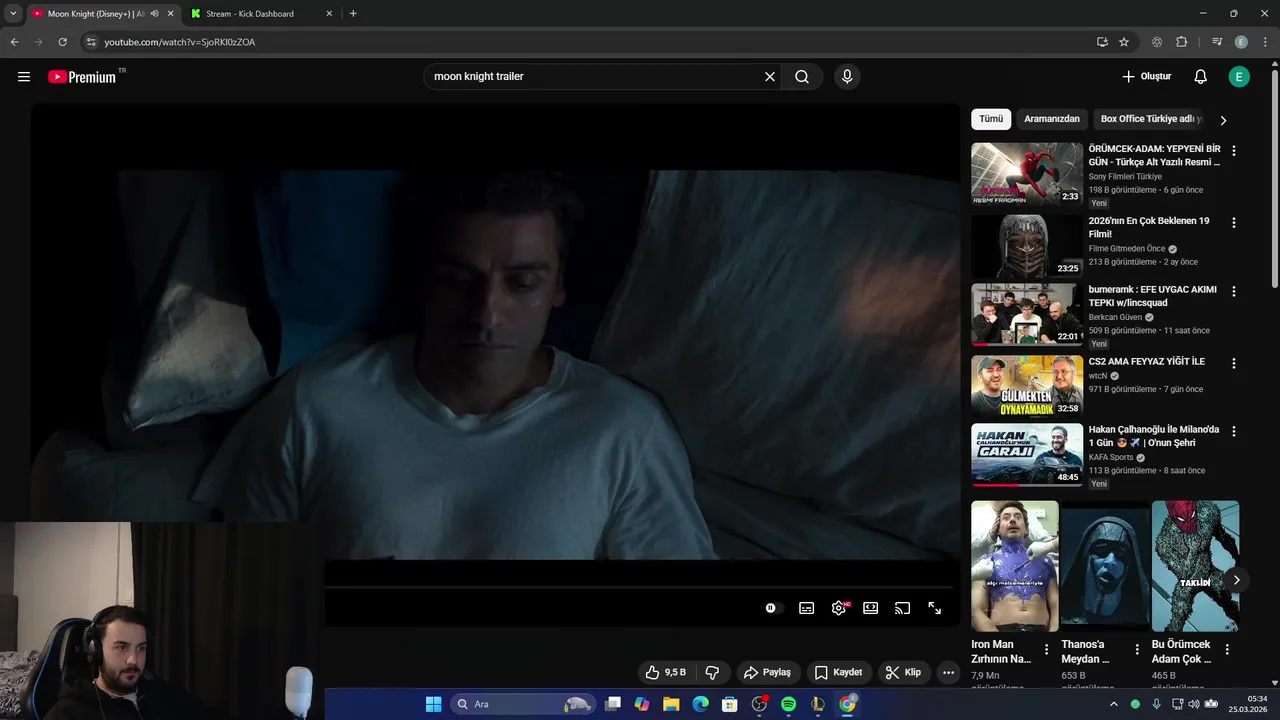The height and width of the screenshot is (720, 1280).
Task: Open Microsoft Edge from the taskbar
Action: tap(701, 704)
